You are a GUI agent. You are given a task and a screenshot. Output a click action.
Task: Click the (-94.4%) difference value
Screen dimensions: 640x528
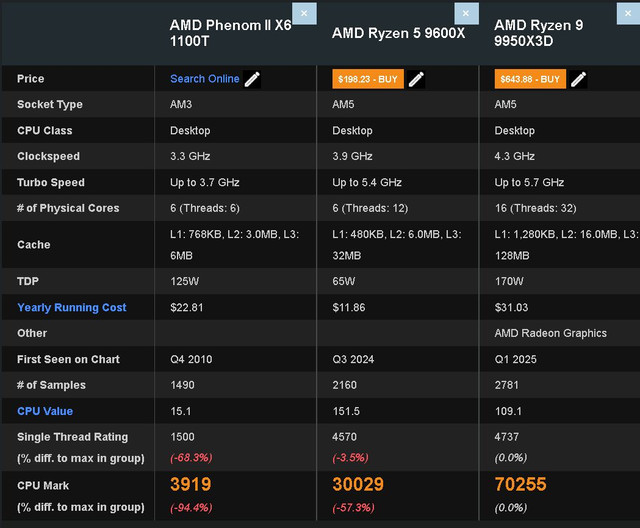click(191, 508)
